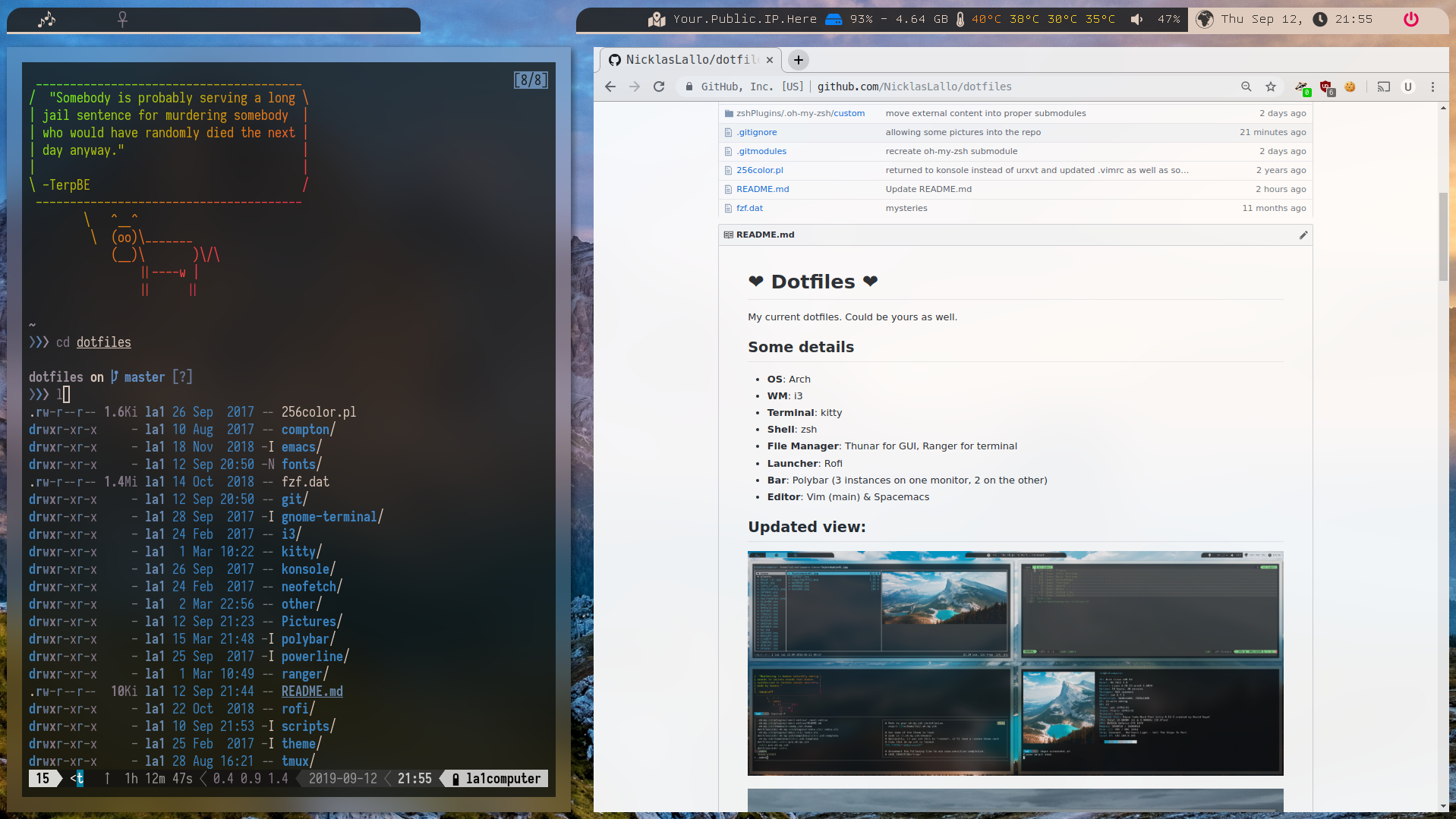Click the page vertical scrollbar thumb
Screen dimensions: 1456x819
point(1443,237)
